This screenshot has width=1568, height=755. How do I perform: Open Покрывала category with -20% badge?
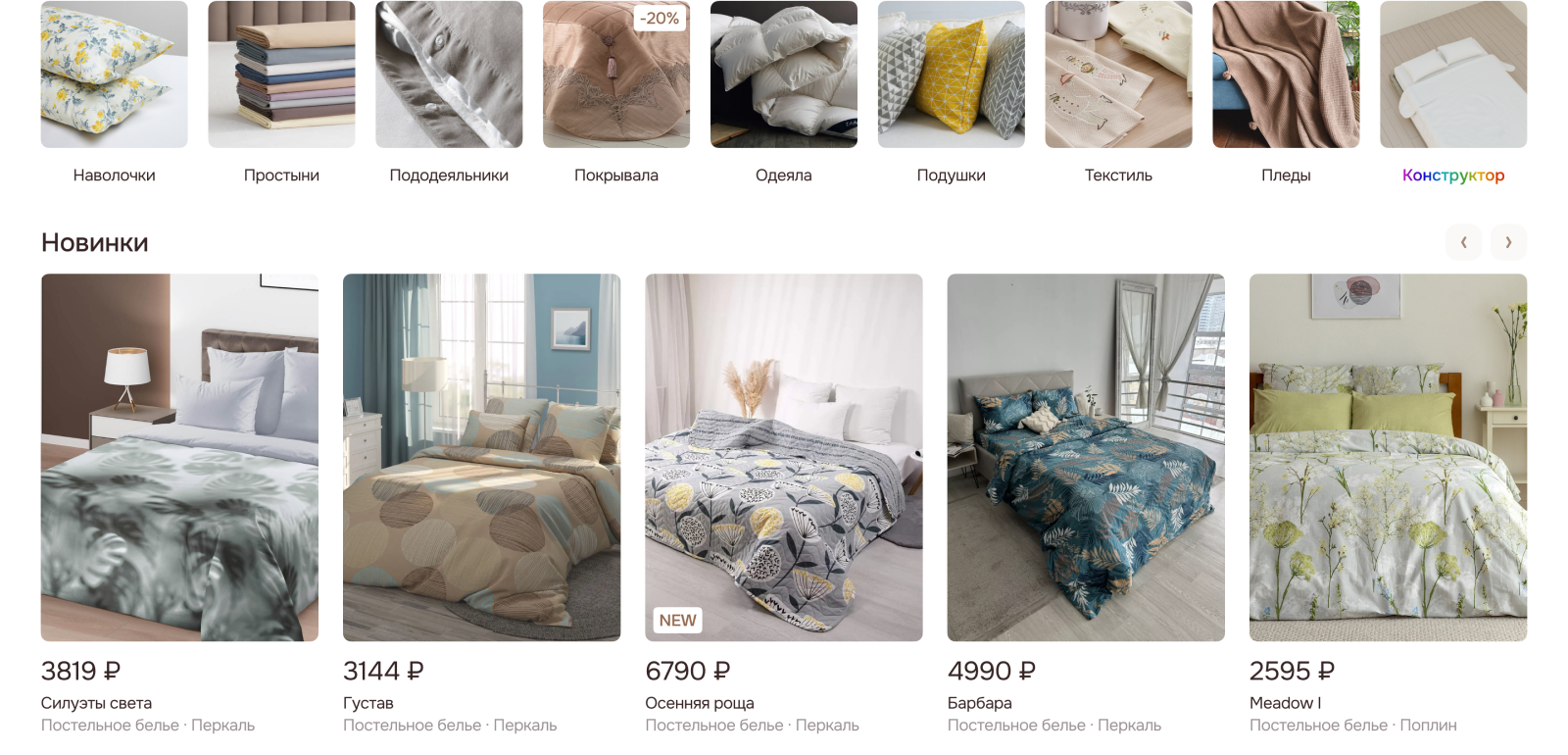616,75
